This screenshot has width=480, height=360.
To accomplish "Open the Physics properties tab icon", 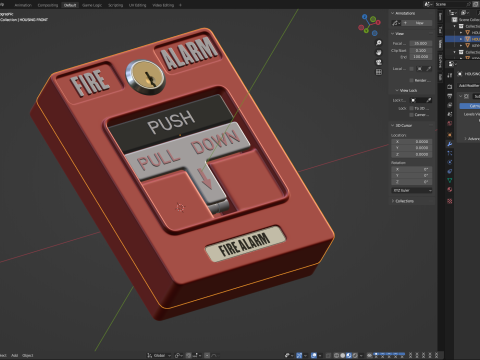I will pos(450,162).
